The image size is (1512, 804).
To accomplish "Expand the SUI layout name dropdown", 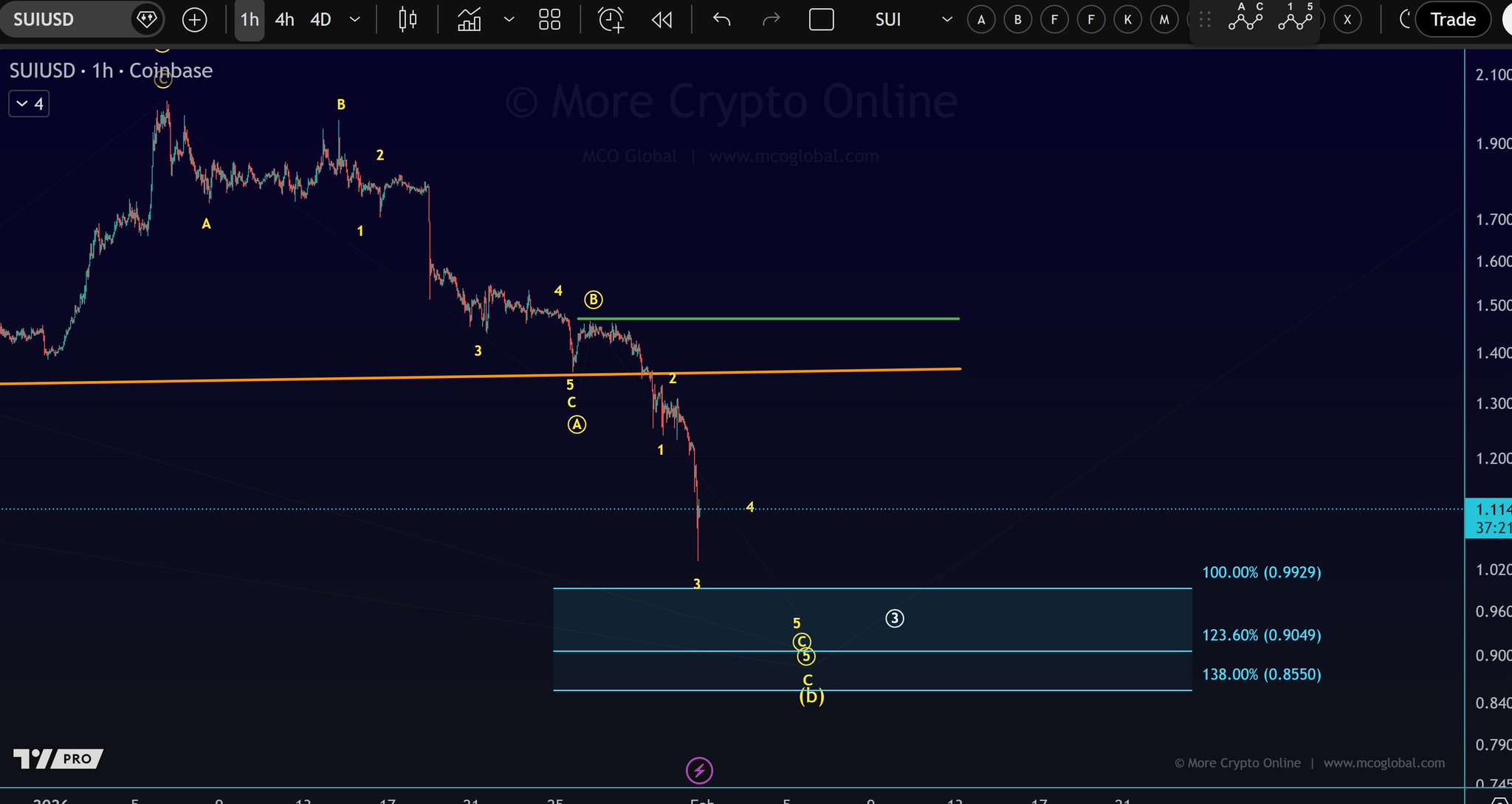I will [946, 20].
